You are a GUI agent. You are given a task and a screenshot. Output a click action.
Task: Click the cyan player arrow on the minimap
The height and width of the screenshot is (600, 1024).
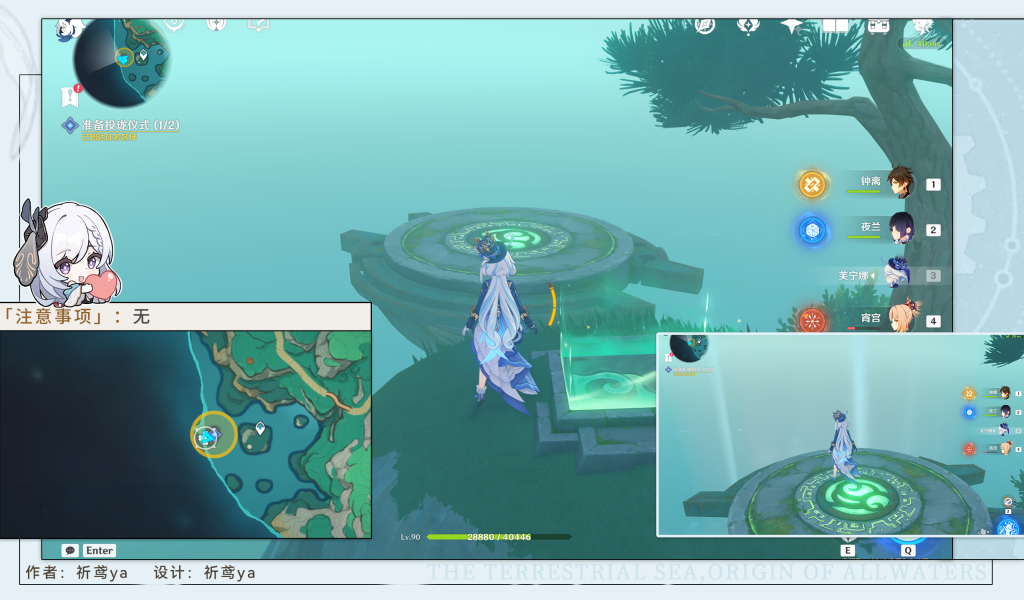(x=123, y=59)
